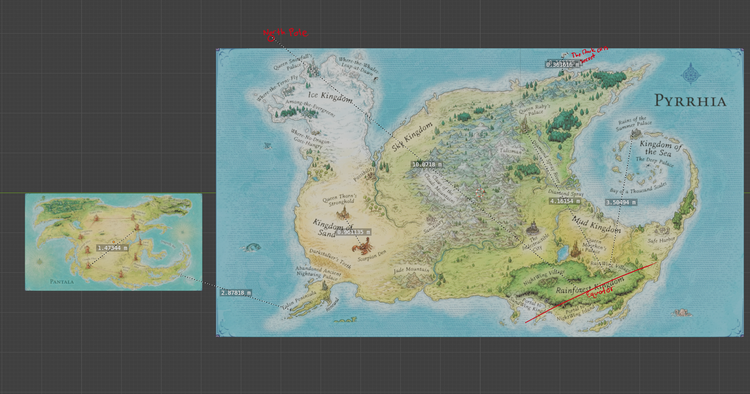This screenshot has height=394, width=750.
Task: Click the Kingdom of the Sea label
Action: [660, 149]
